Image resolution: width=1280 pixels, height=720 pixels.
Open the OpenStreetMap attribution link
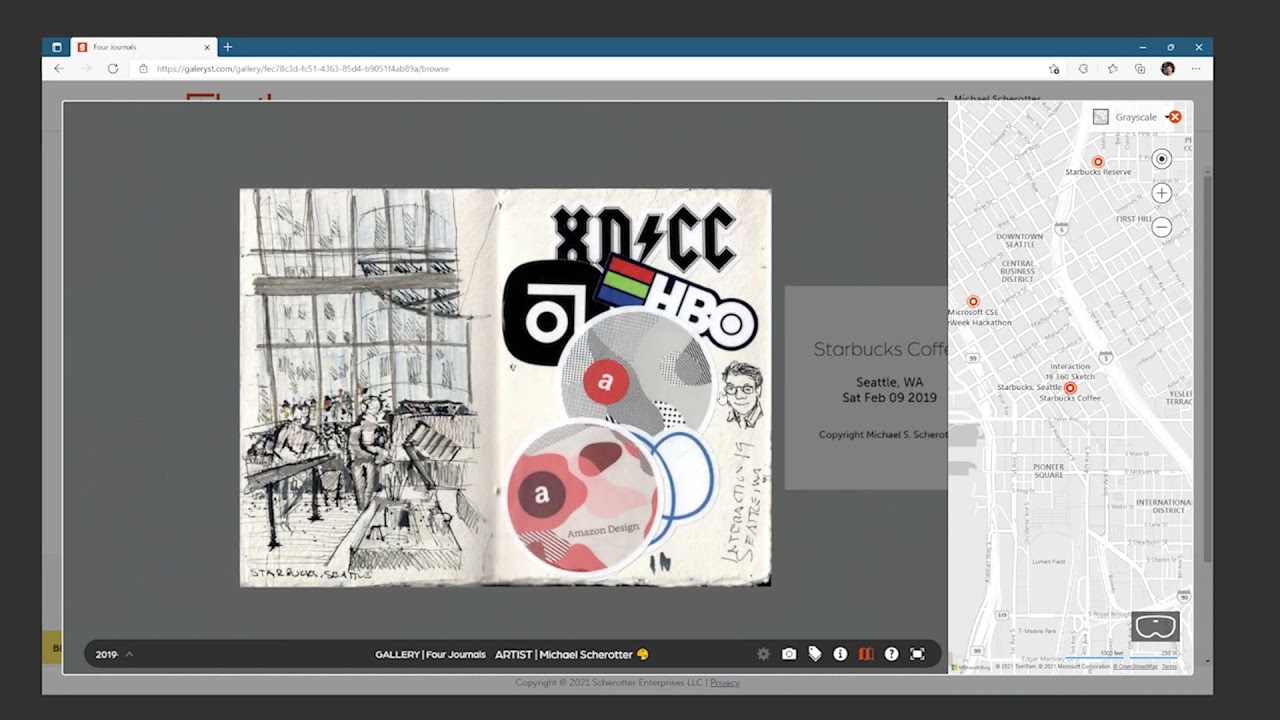coord(1135,666)
